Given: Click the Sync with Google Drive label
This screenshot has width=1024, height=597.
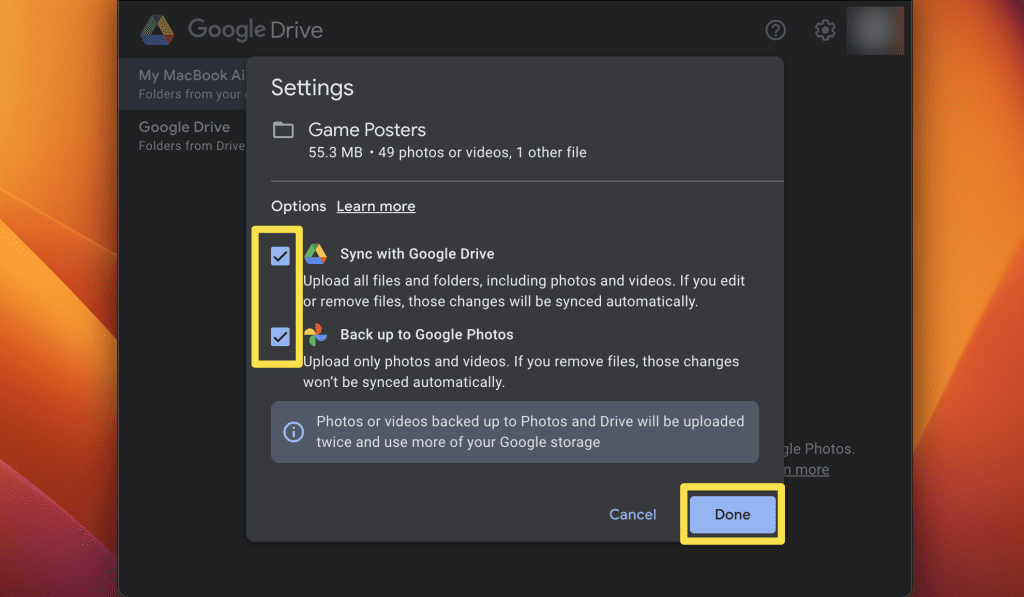Looking at the screenshot, I should [x=417, y=254].
